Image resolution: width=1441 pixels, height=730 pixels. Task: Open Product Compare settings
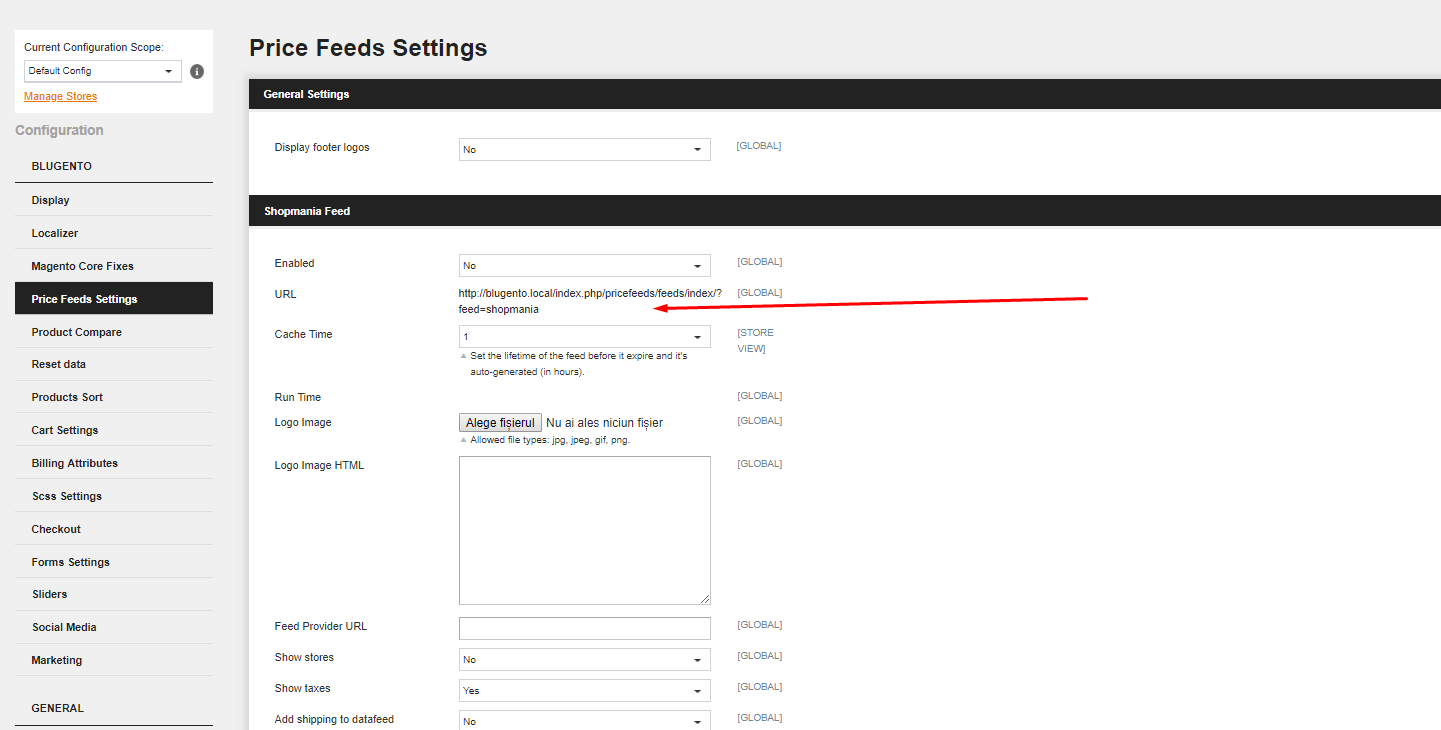pyautogui.click(x=114, y=332)
